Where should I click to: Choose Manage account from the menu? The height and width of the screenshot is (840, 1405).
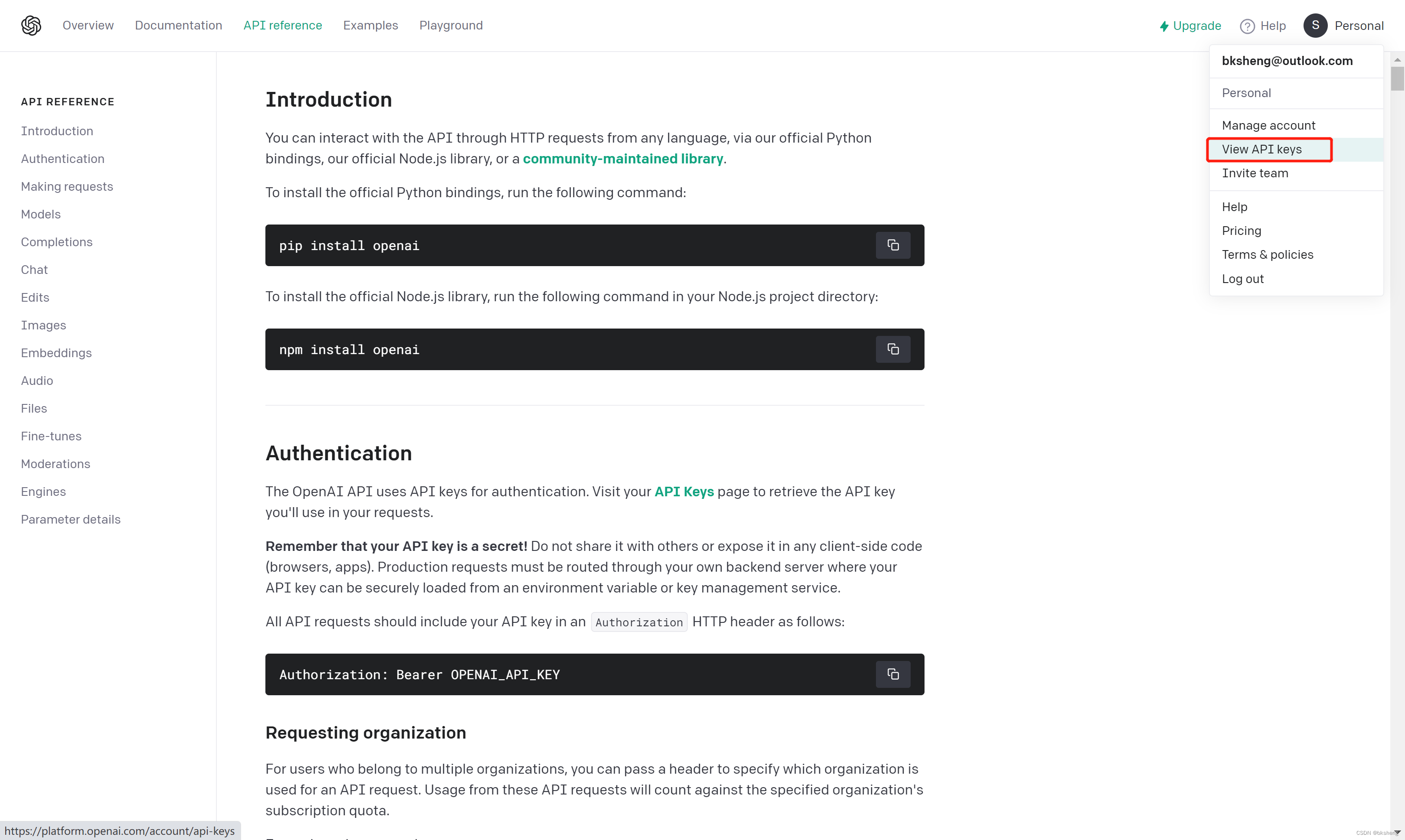click(1268, 124)
